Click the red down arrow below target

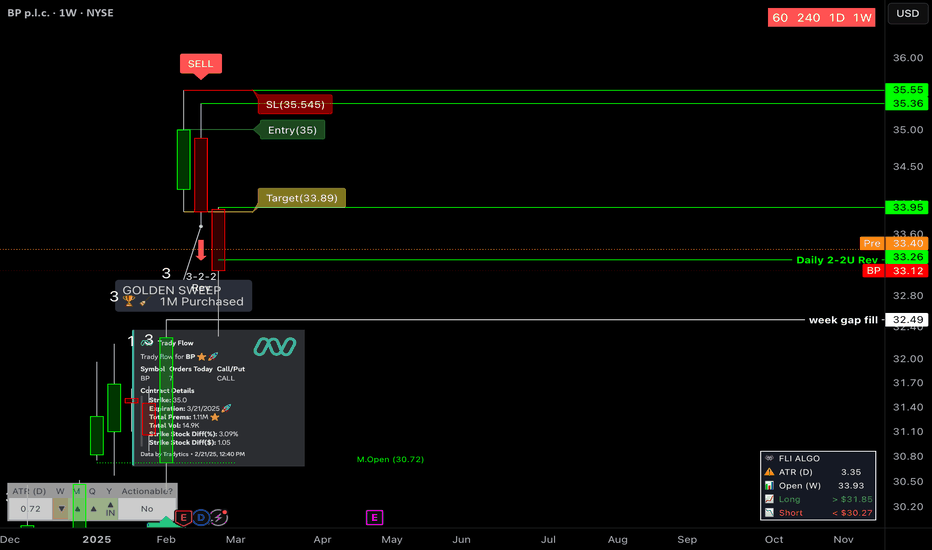[x=201, y=250]
